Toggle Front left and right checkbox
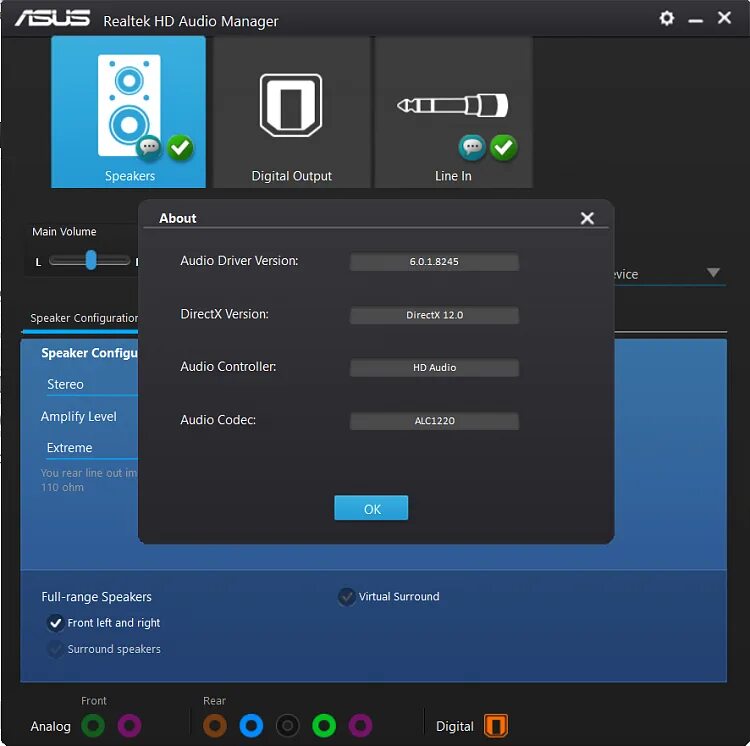Screen dimensions: 750x746 click(55, 623)
